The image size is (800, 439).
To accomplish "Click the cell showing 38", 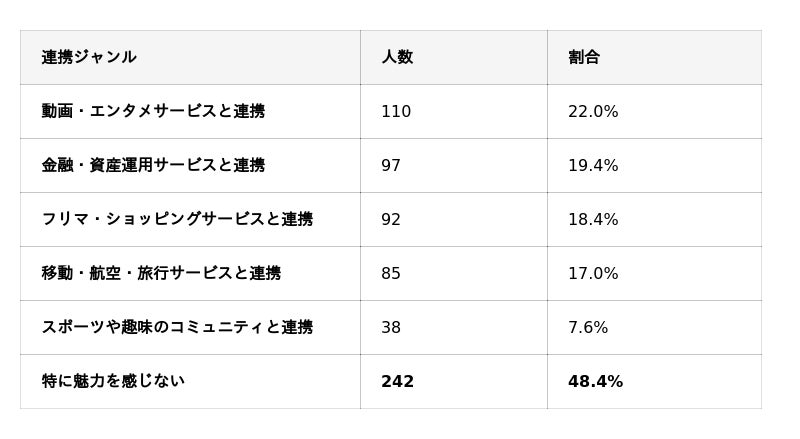I will point(391,328).
